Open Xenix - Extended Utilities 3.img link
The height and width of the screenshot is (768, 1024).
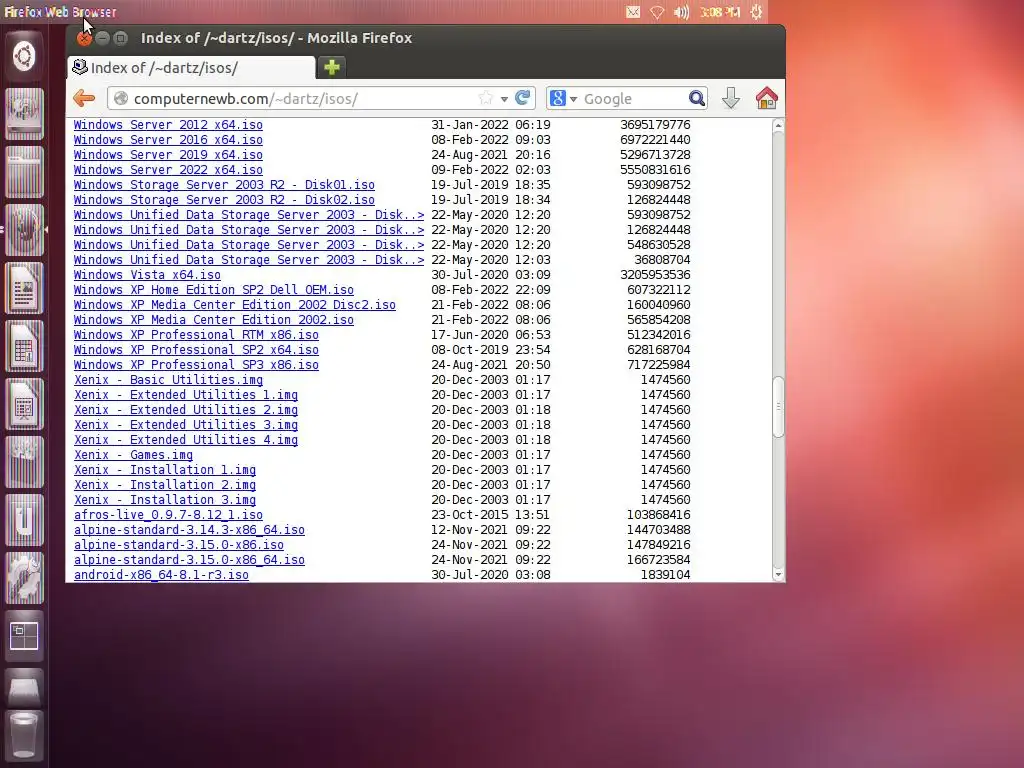click(x=185, y=425)
